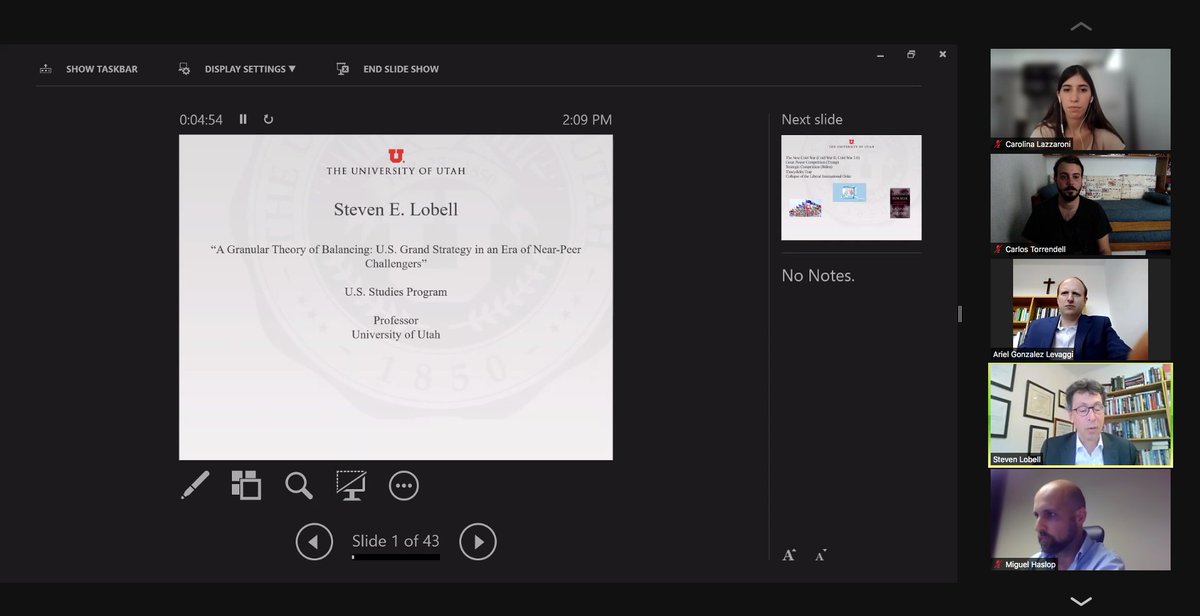Select Miguel Haslop's video tile
The width and height of the screenshot is (1200, 616).
coord(1080,520)
